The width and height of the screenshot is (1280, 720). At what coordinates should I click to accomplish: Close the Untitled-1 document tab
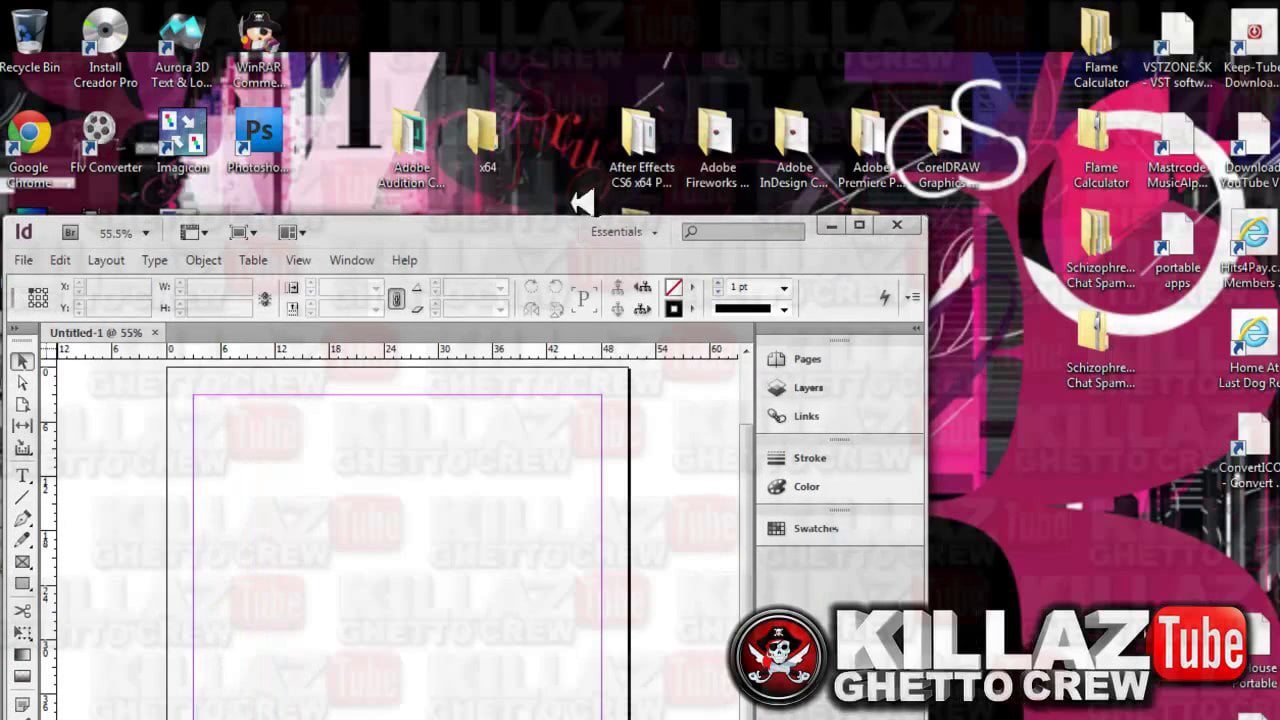[x=155, y=332]
